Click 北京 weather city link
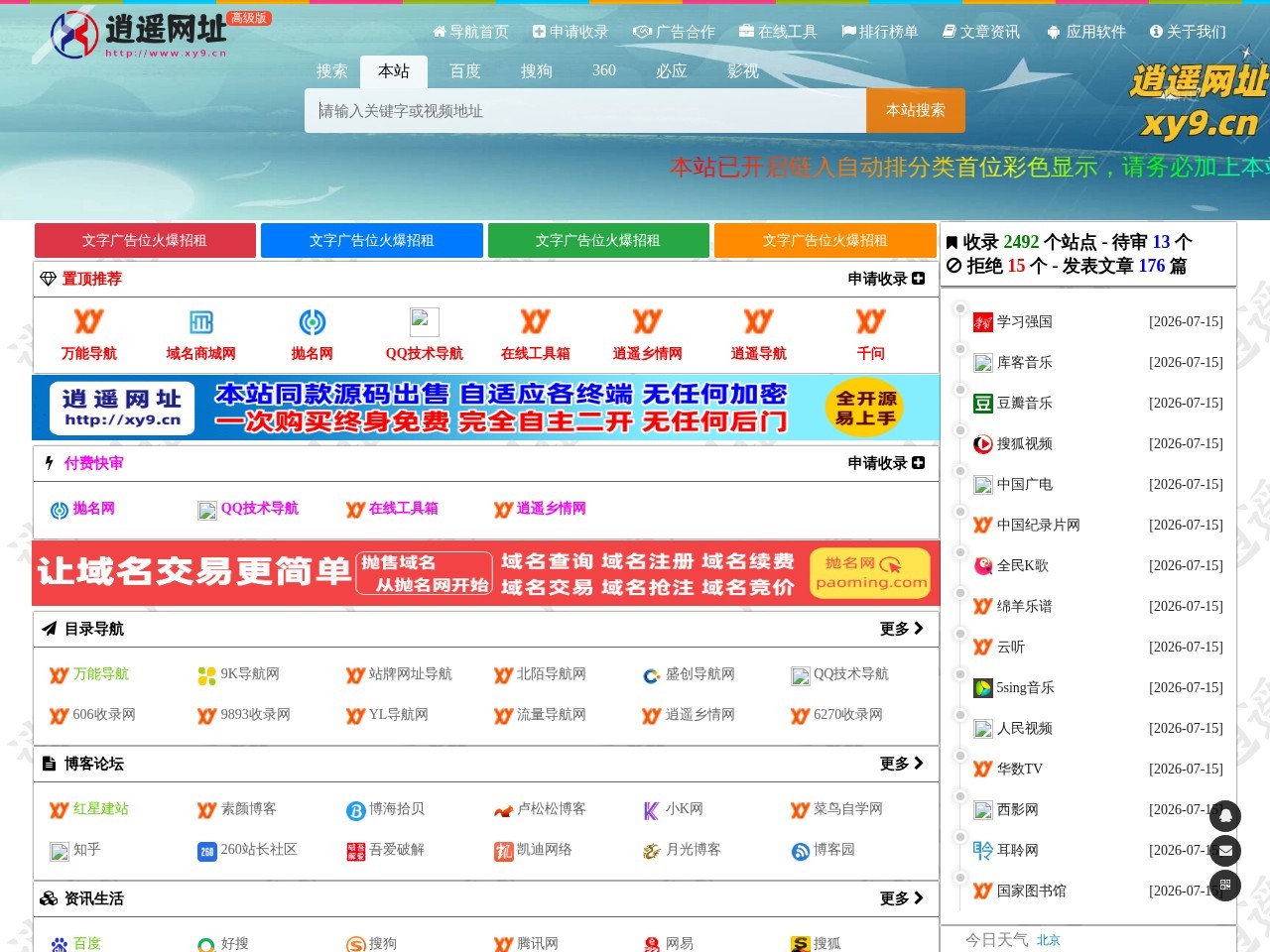 point(1049,940)
